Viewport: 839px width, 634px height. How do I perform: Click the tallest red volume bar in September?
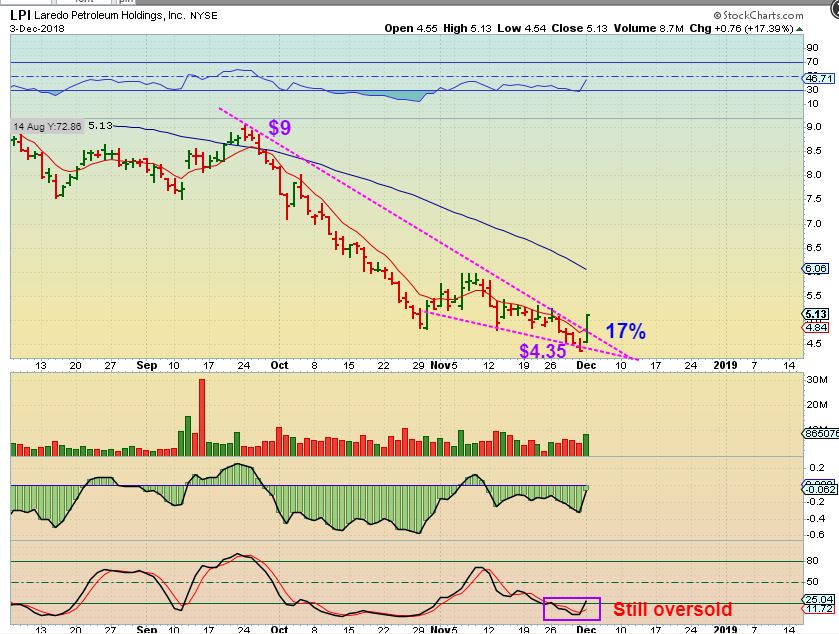tap(202, 417)
